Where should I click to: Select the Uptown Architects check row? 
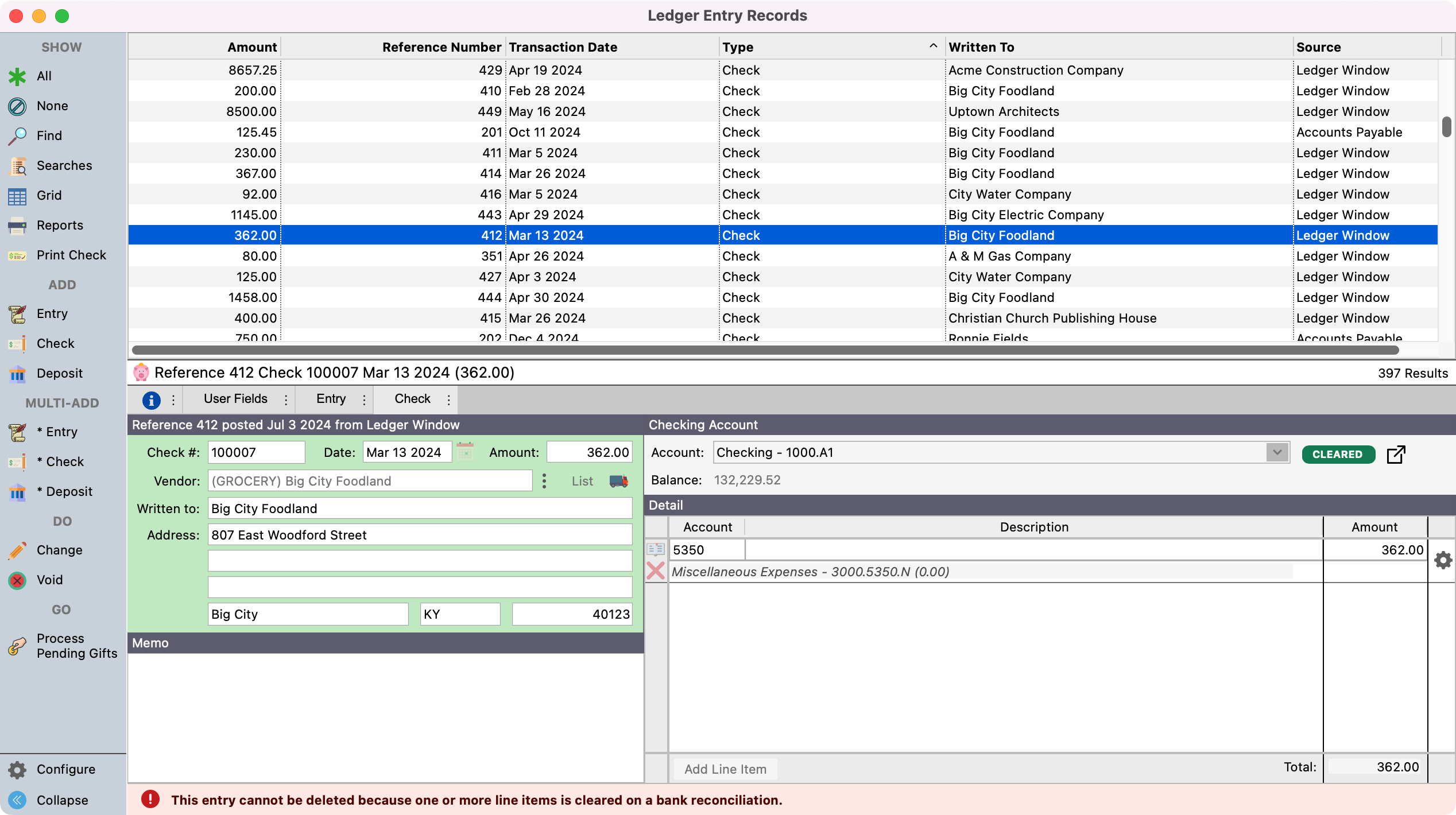1003,111
